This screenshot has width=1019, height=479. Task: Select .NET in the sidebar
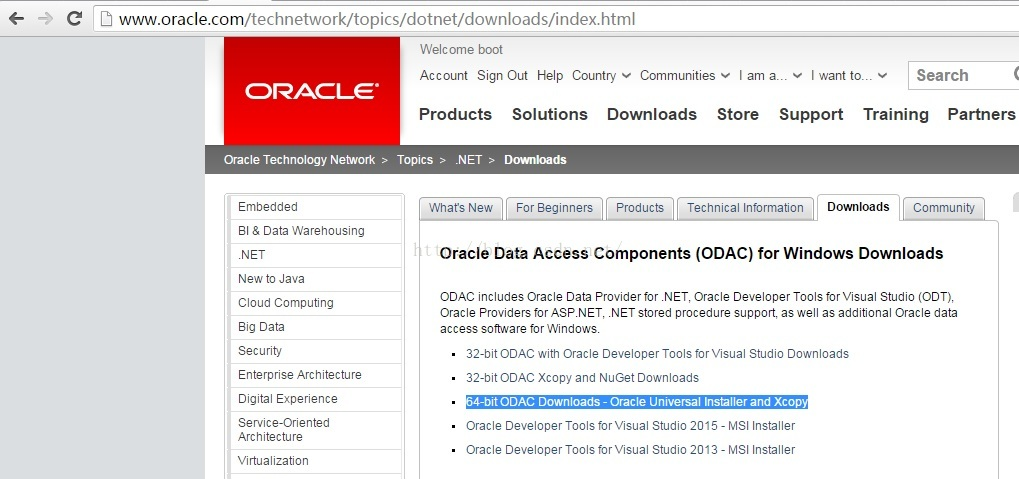pos(316,255)
